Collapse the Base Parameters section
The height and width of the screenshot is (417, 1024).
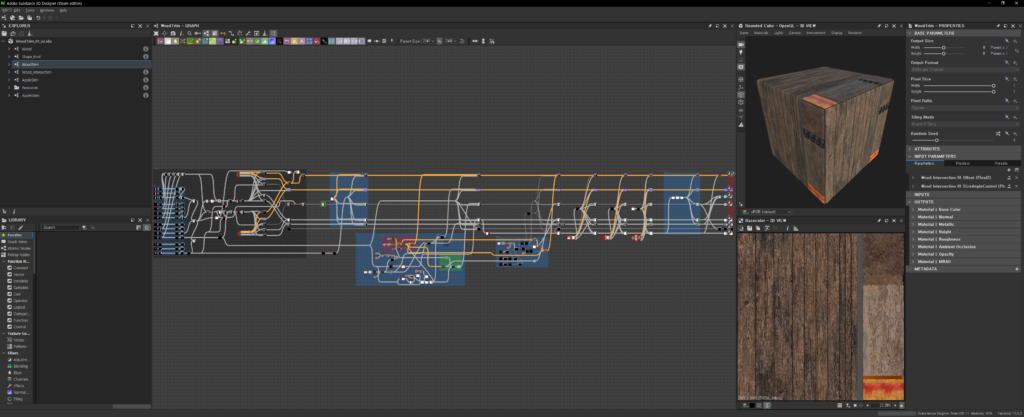tap(910, 33)
